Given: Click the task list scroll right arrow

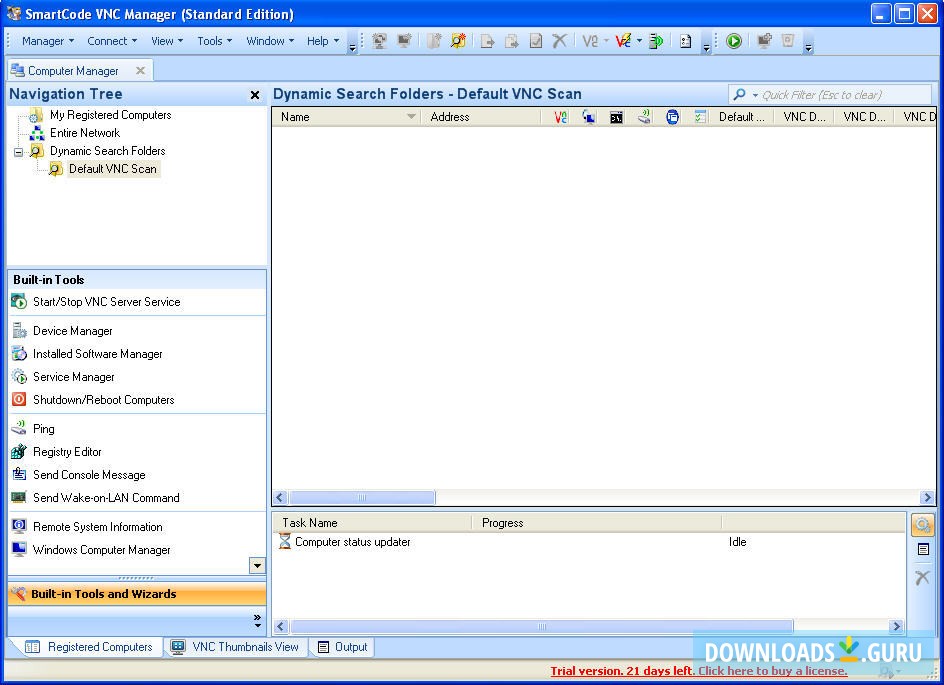Looking at the screenshot, I should click(896, 627).
